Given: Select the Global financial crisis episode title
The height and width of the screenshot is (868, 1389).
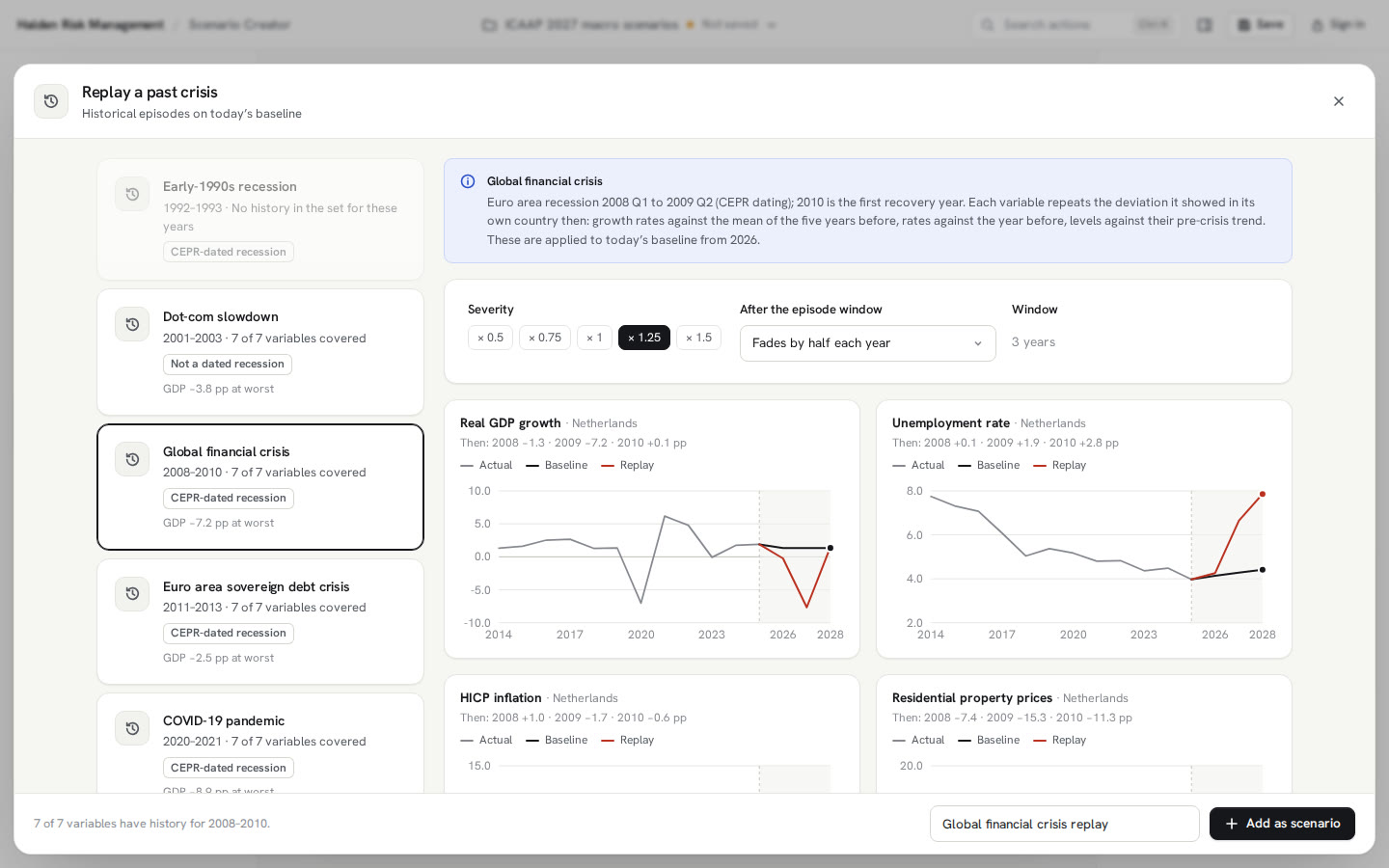Looking at the screenshot, I should tap(226, 451).
